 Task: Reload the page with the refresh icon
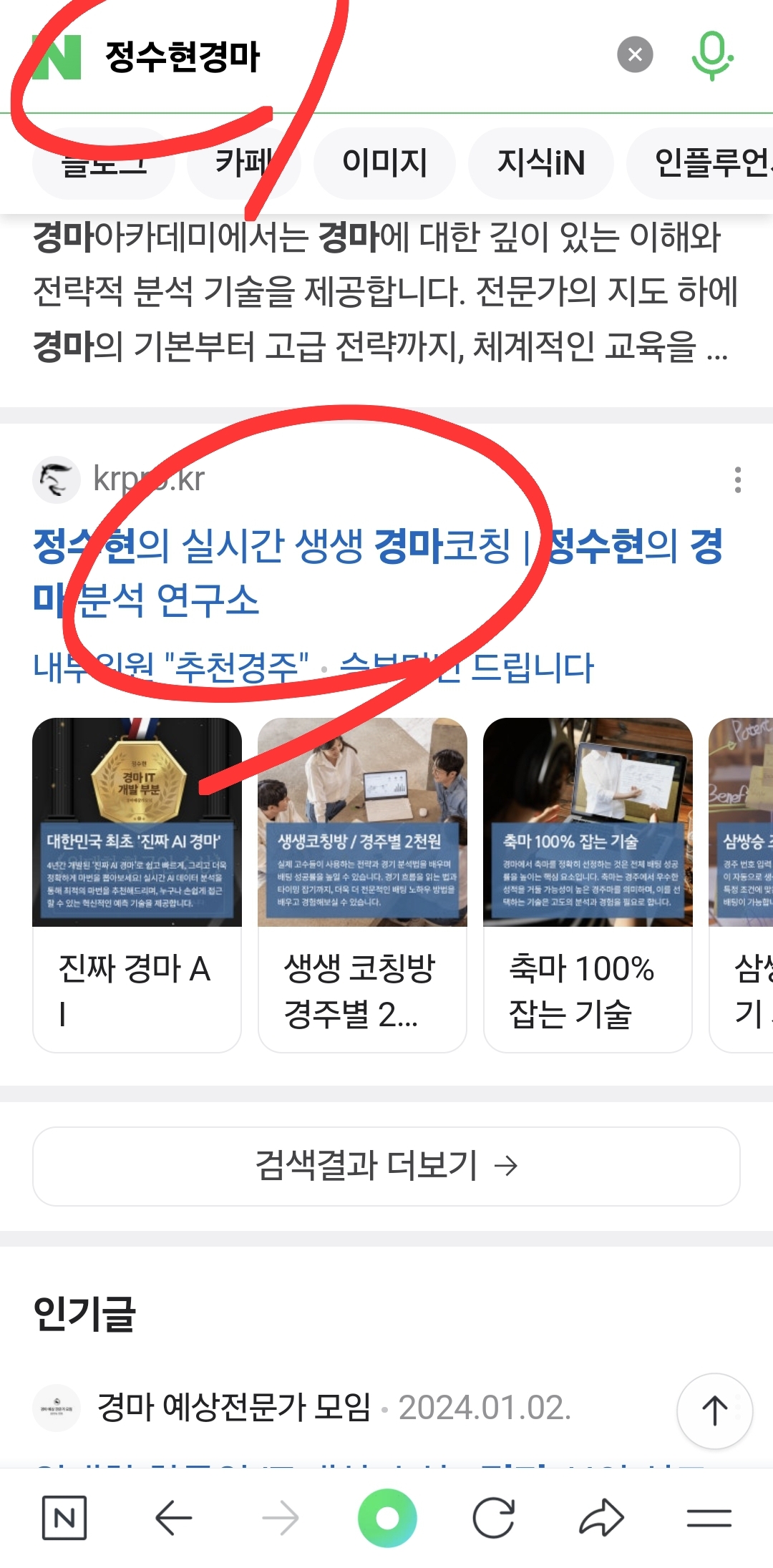pyautogui.click(x=494, y=1517)
